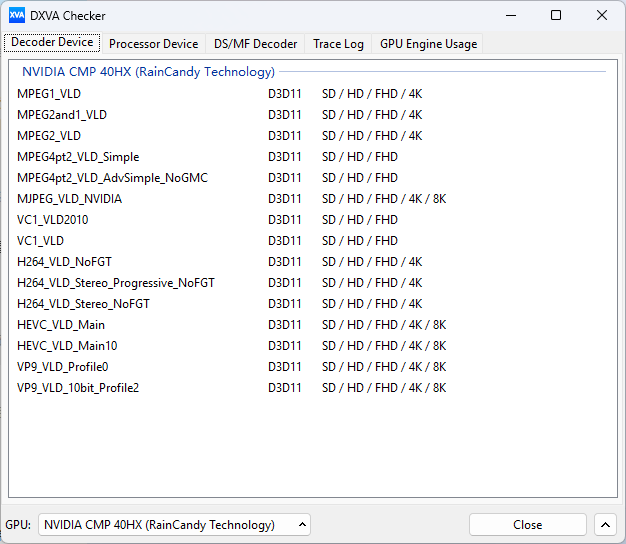Select the MPEG1_VLD decoder entry

tap(49, 94)
